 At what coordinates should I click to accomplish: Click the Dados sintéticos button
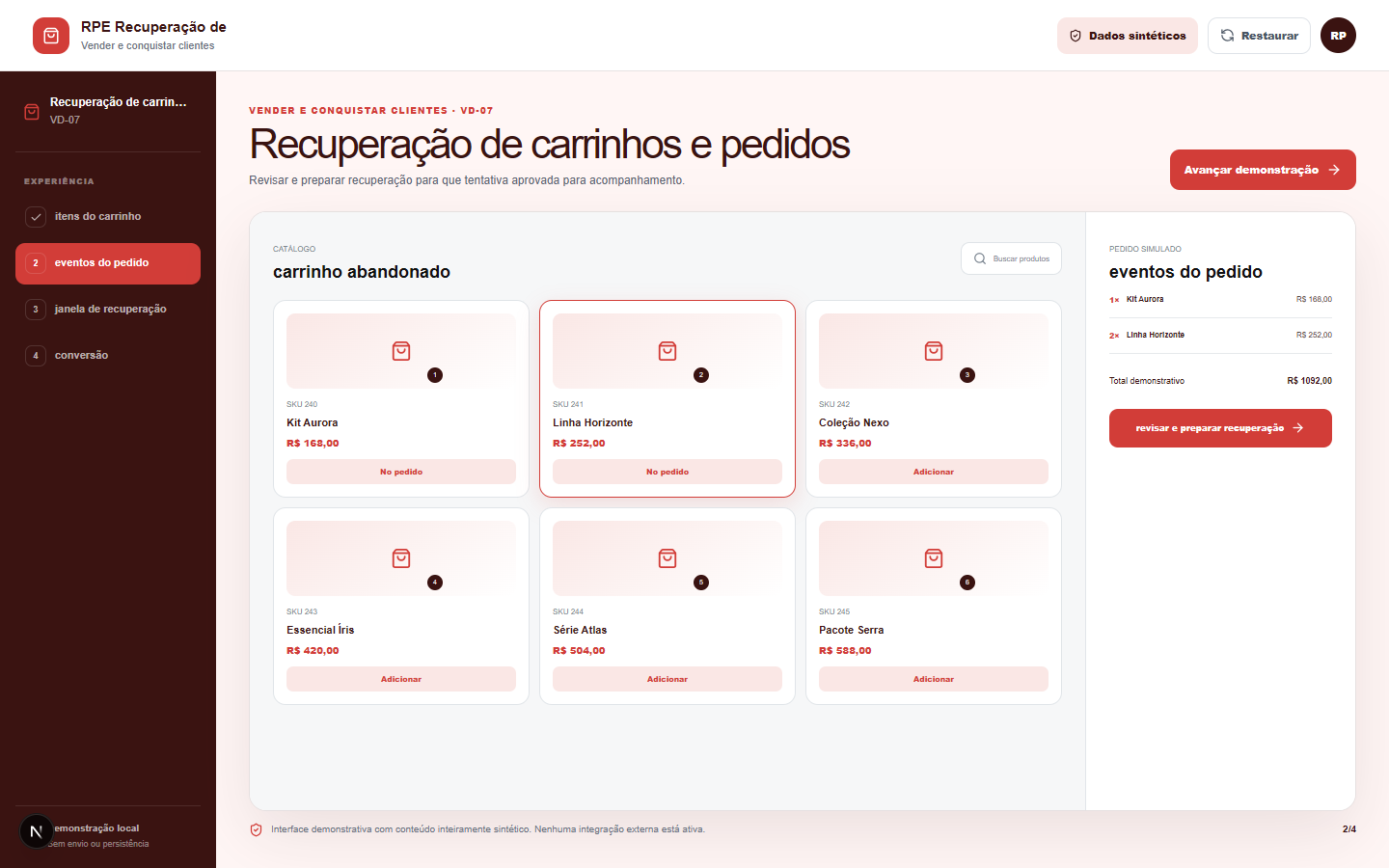1128,36
